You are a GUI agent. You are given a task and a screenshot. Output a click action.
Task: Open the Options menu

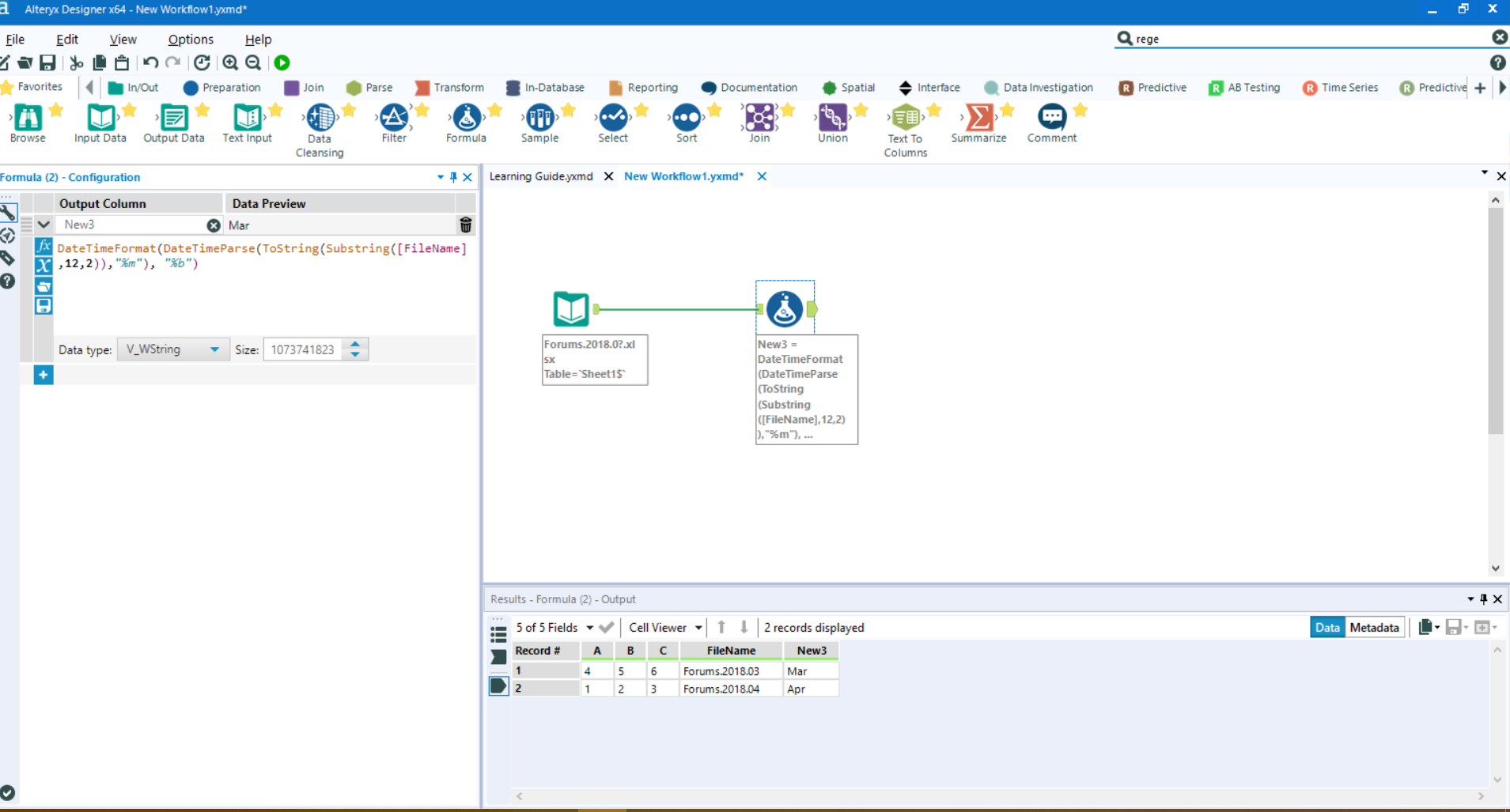(190, 39)
